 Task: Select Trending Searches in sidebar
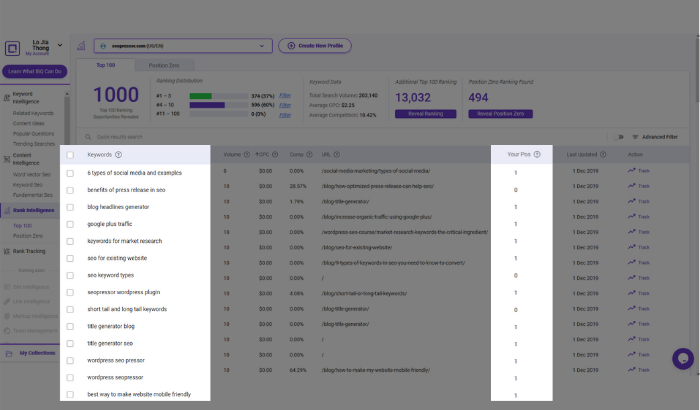coord(34,144)
